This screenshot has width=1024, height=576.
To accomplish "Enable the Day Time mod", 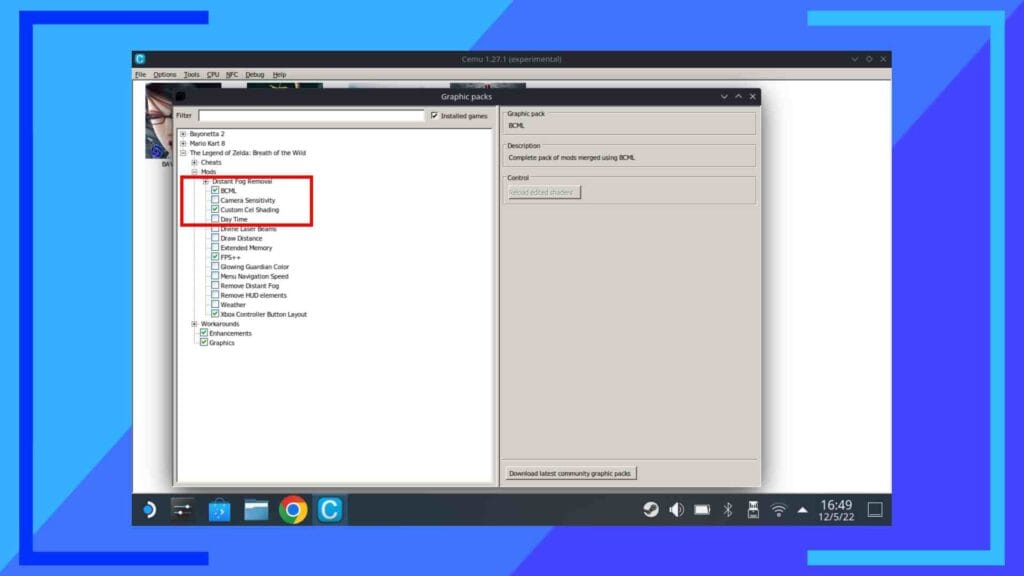I will click(x=215, y=219).
